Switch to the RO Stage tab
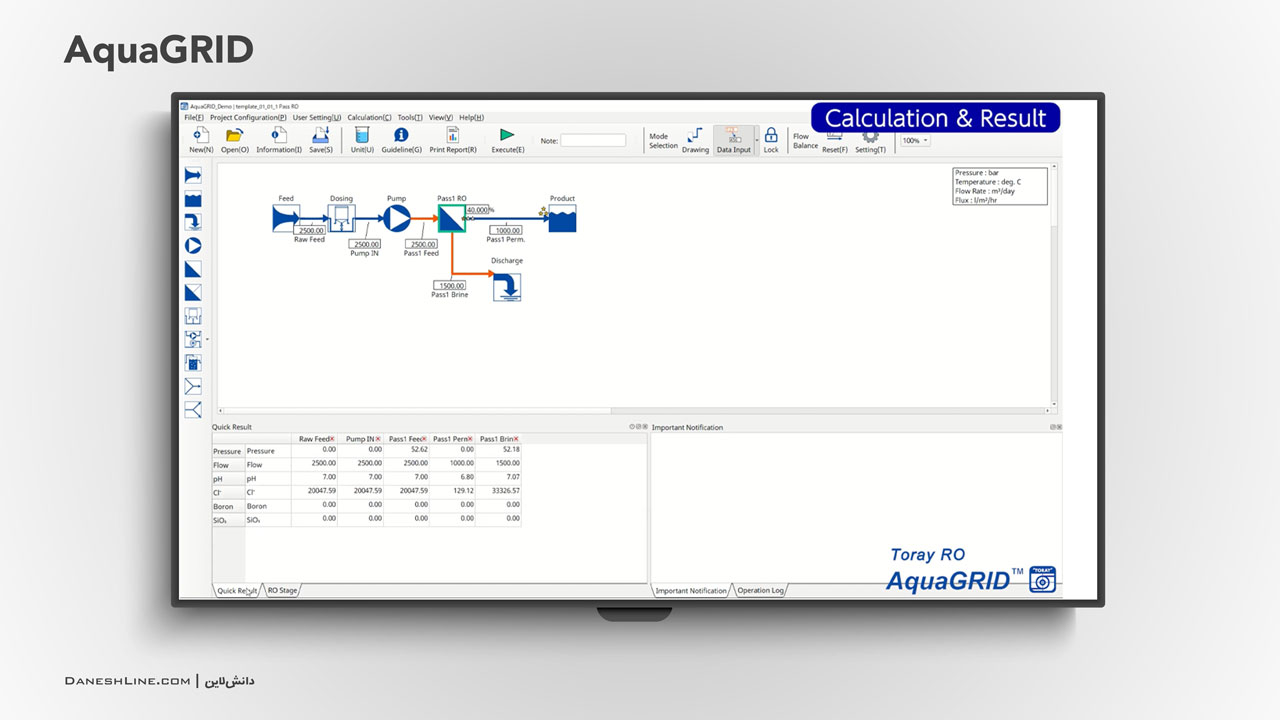Image resolution: width=1280 pixels, height=720 pixels. point(282,590)
